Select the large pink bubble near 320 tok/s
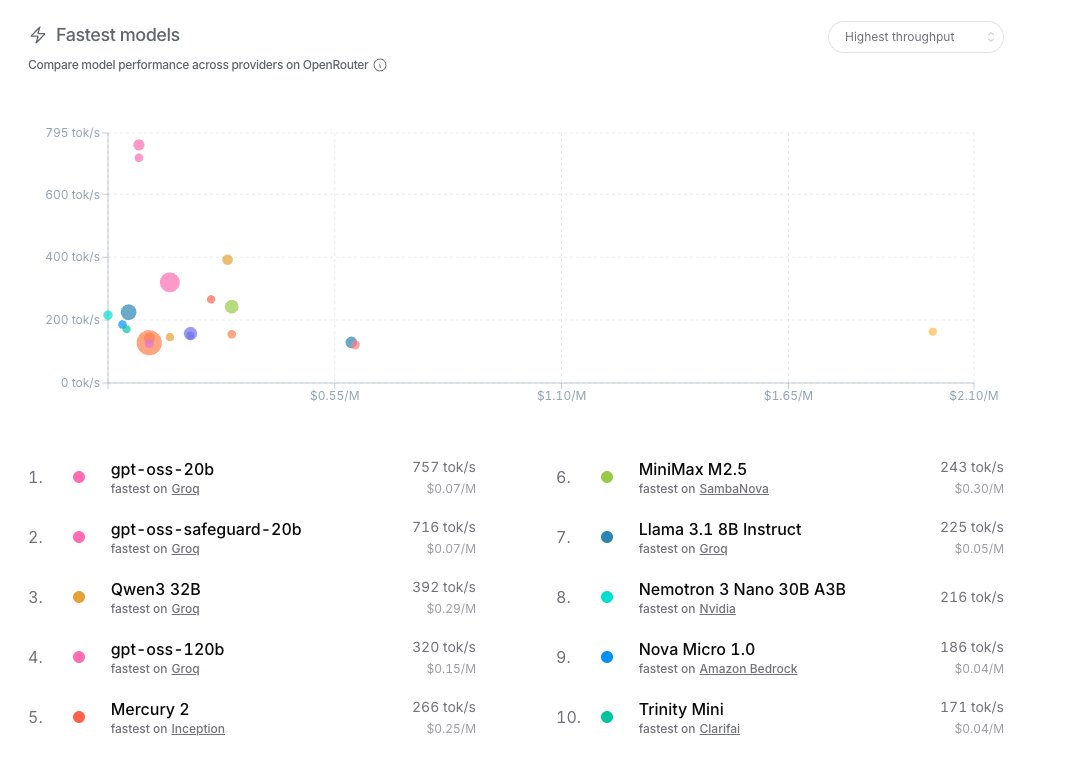 click(169, 282)
